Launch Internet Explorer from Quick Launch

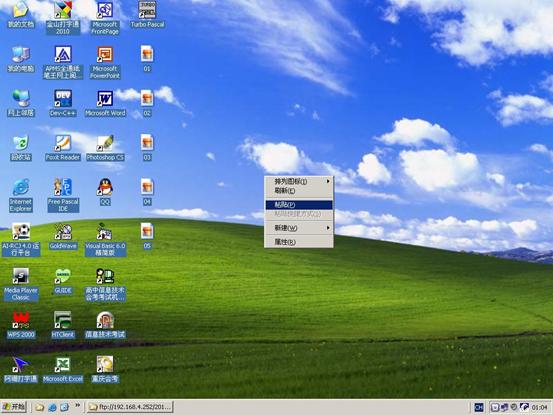(52, 408)
